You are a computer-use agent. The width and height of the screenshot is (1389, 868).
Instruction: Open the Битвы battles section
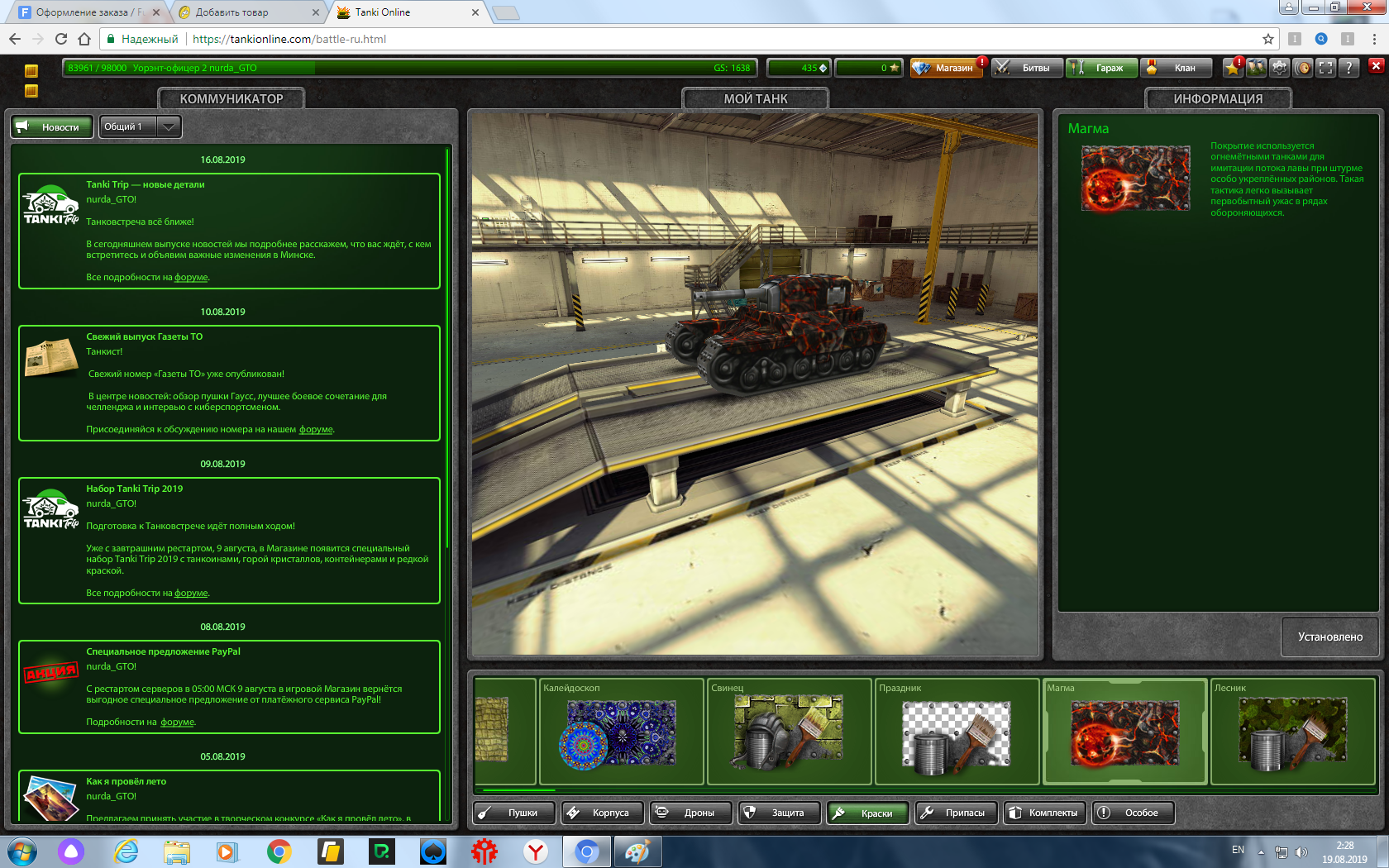1026,68
